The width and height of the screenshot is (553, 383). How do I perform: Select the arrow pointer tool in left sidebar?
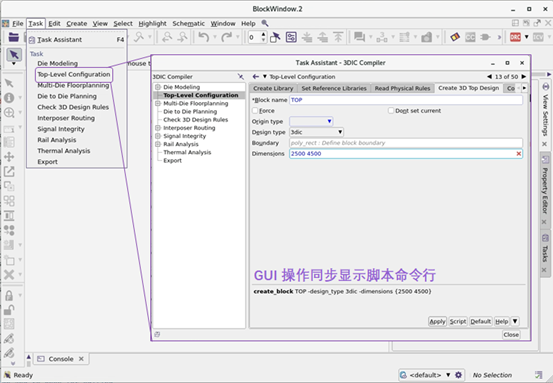point(14,55)
